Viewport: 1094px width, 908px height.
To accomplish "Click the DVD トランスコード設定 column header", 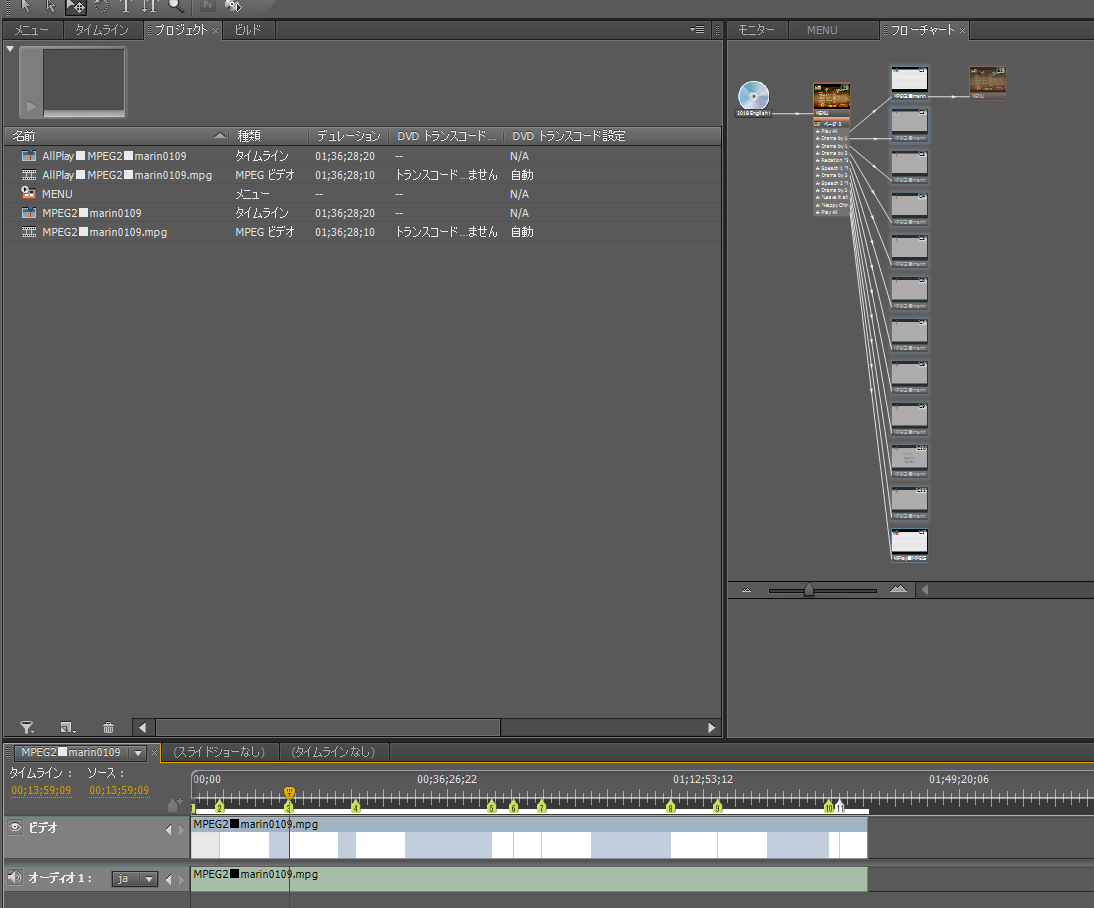I will 569,135.
